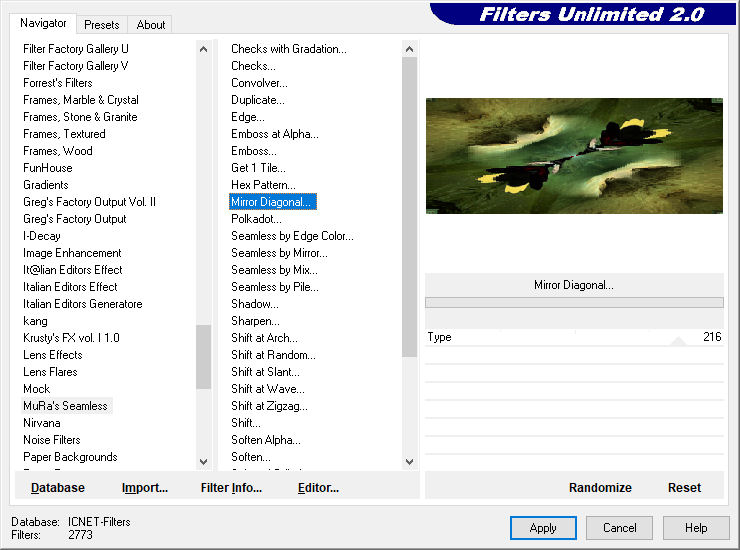Click the Database button

tap(58, 488)
